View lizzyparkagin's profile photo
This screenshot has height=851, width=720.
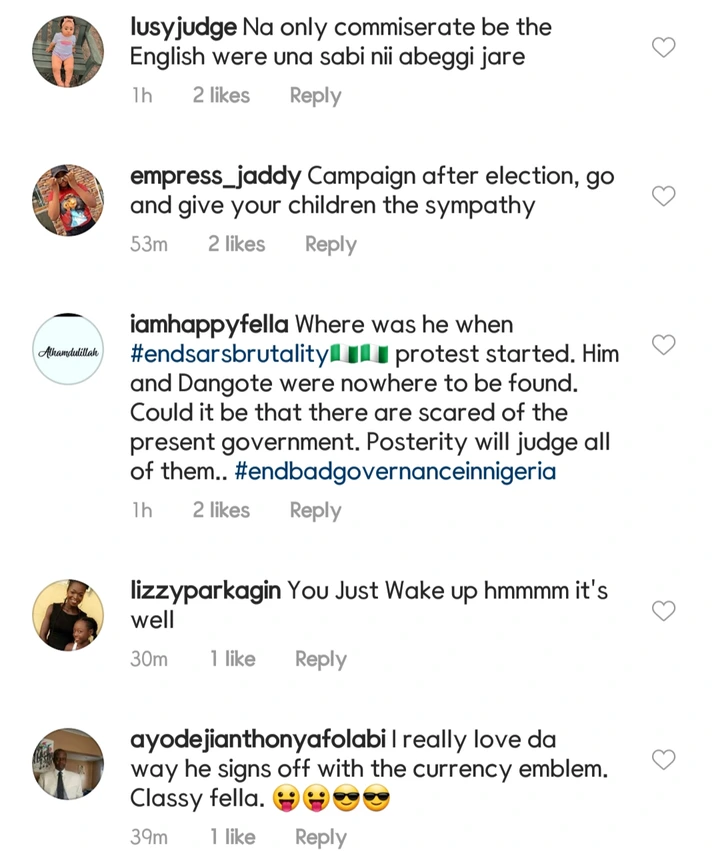68,616
